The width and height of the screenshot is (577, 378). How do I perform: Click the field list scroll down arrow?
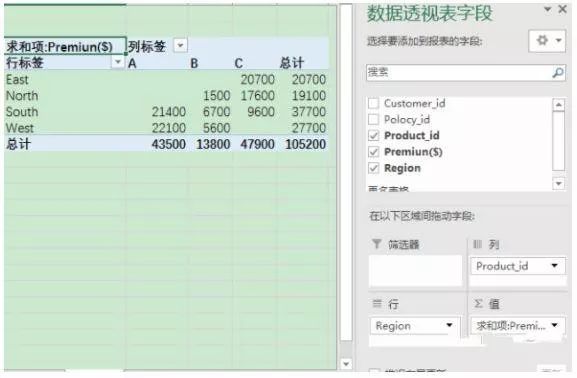point(559,183)
